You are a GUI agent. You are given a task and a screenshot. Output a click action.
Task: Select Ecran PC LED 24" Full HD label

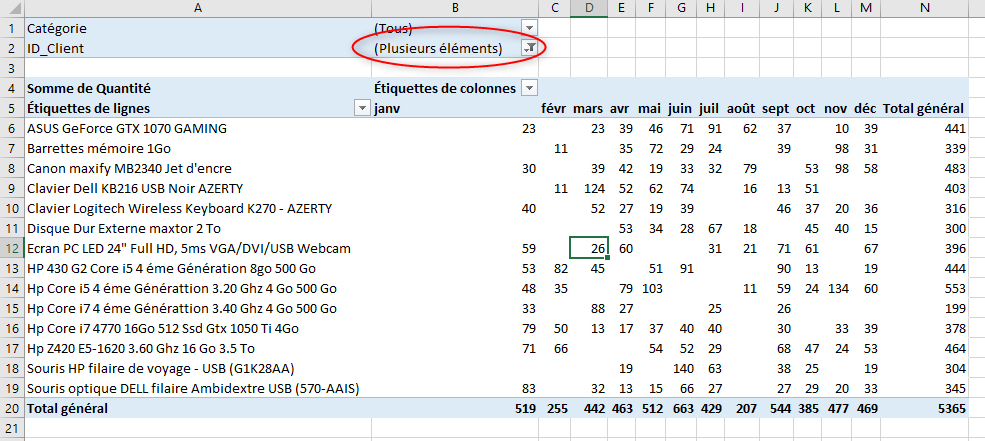point(188,249)
